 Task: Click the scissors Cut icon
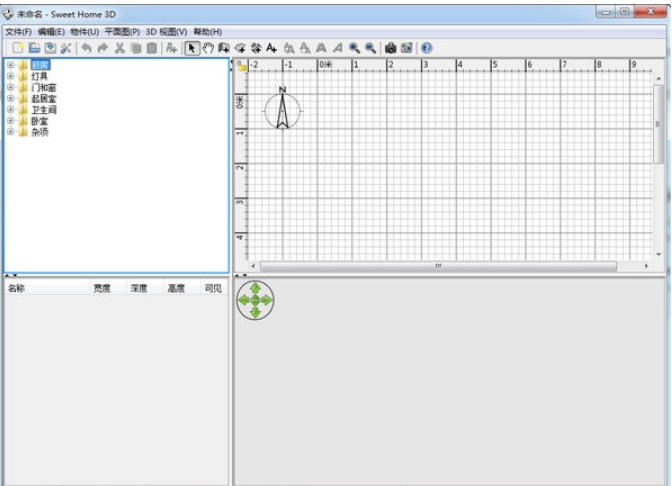[x=119, y=47]
